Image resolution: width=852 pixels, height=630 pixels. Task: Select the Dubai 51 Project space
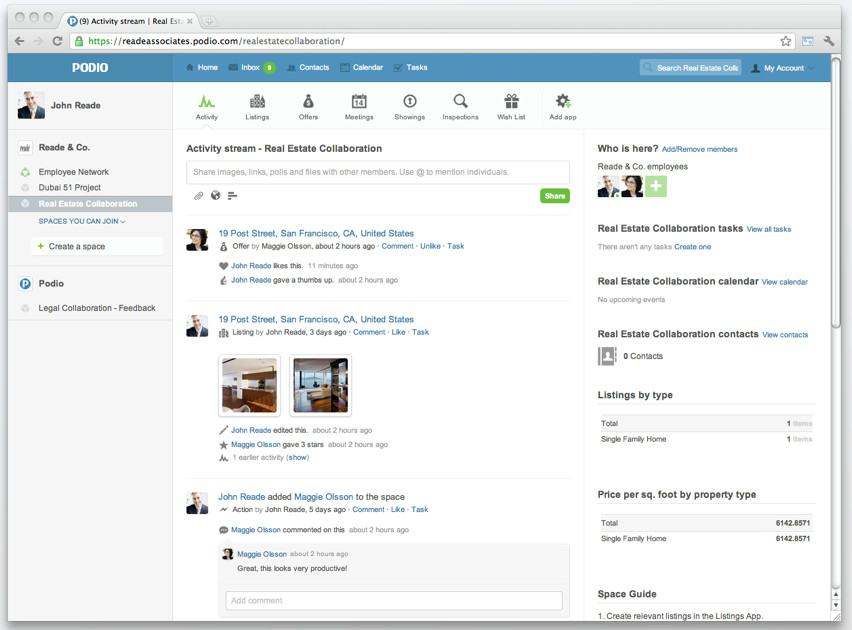tap(70, 188)
